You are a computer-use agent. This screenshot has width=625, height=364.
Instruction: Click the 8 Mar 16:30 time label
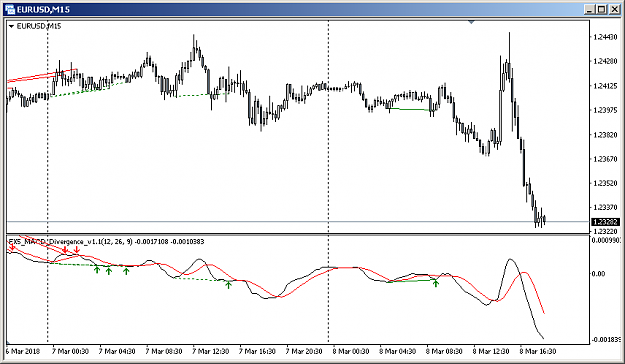tap(538, 351)
